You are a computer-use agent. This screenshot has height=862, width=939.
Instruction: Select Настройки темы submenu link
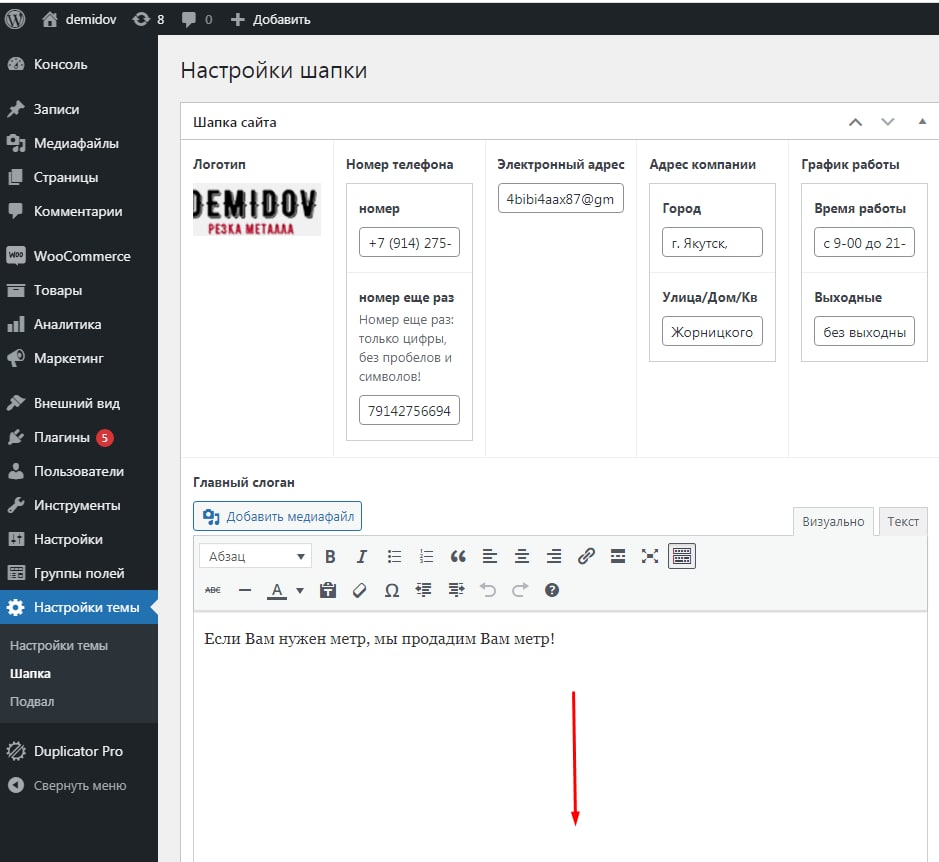[x=59, y=646]
